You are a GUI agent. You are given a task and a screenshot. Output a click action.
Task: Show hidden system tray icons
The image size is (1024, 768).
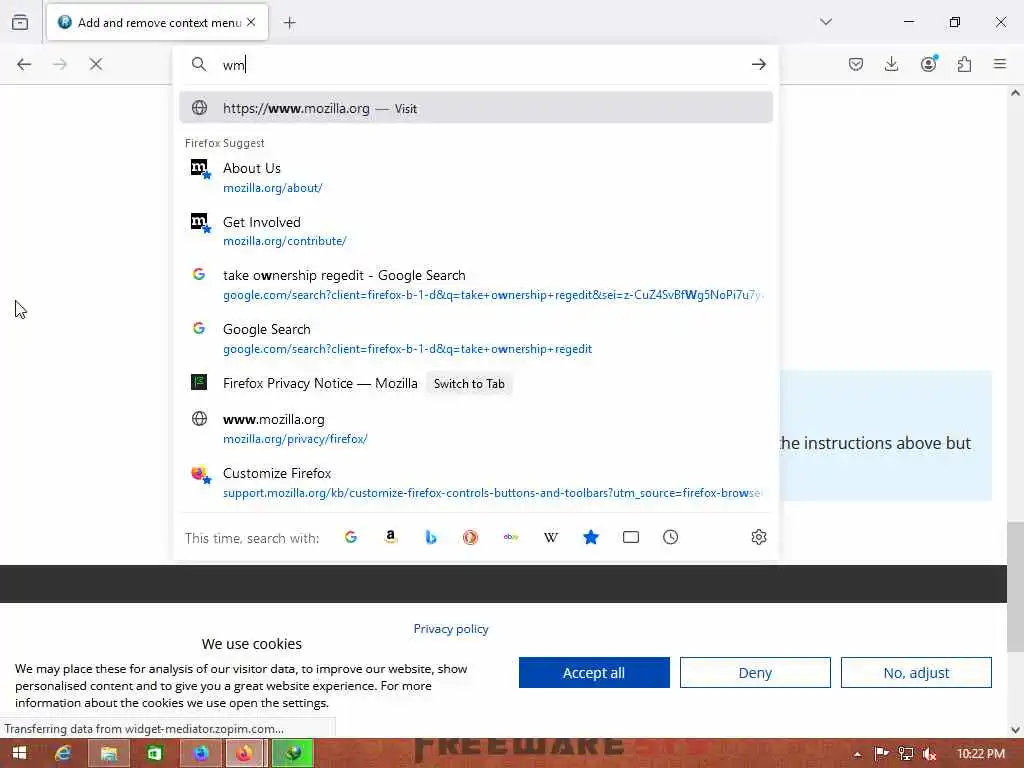(x=857, y=754)
